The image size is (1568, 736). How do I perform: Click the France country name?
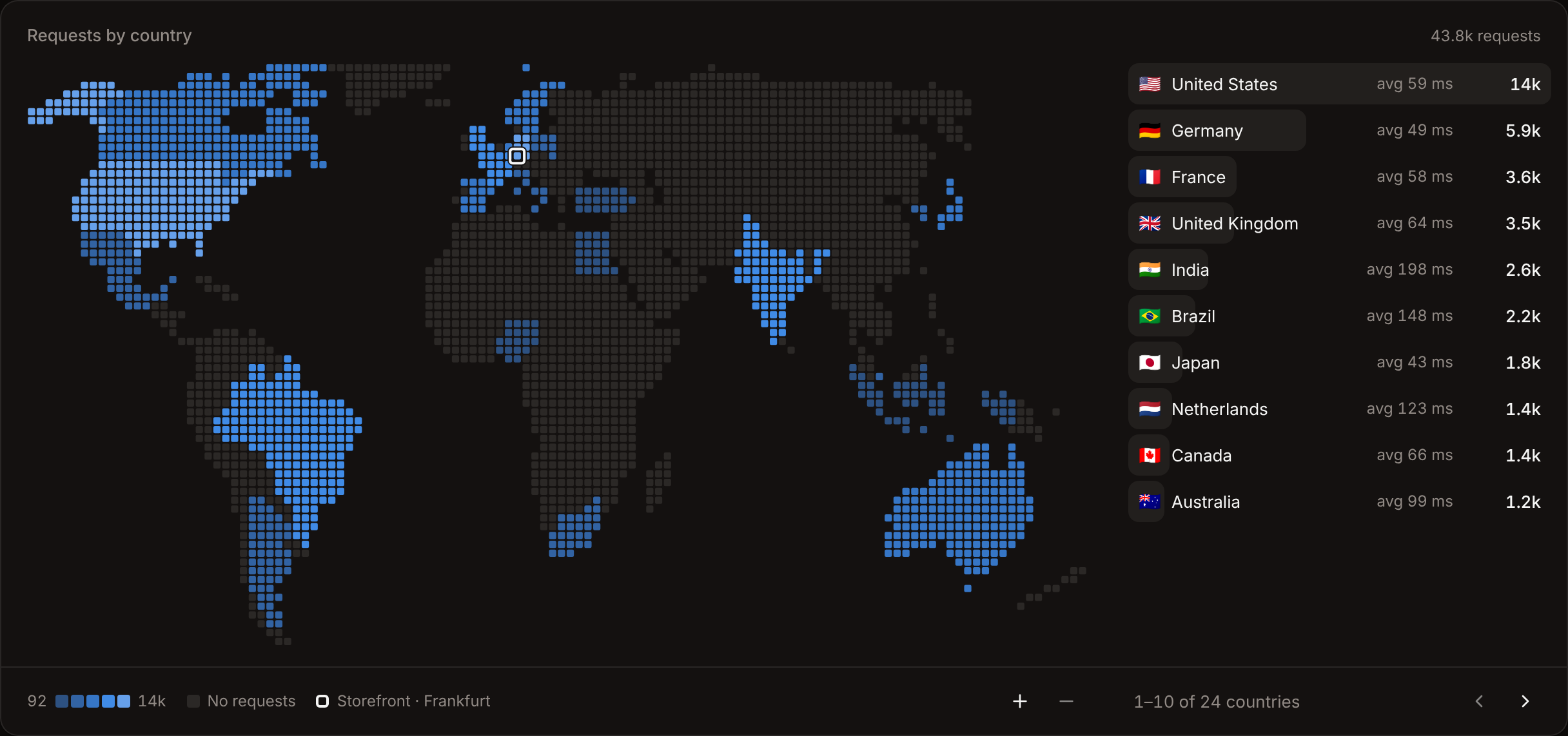pos(1198,177)
